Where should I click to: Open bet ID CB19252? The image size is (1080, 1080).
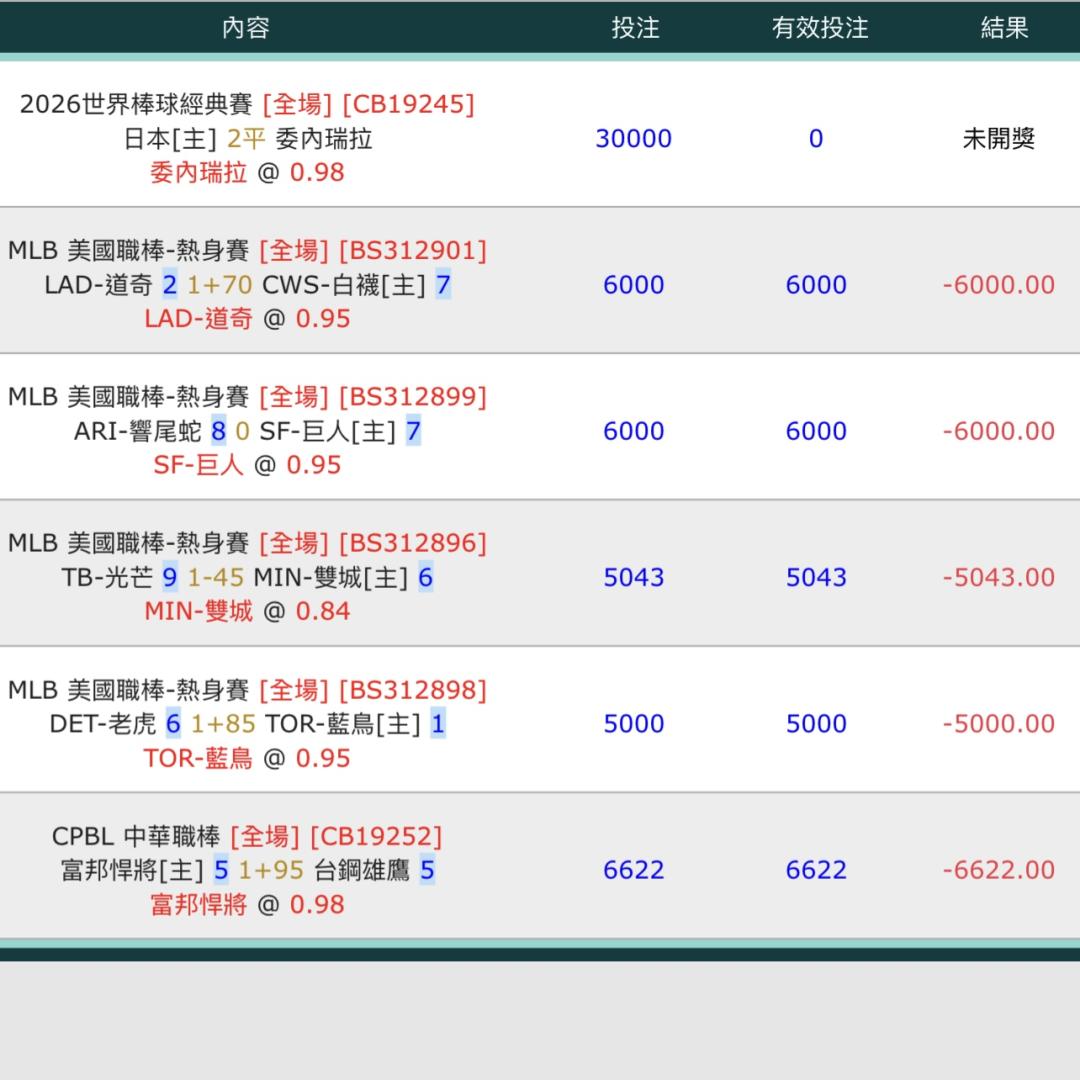point(375,836)
